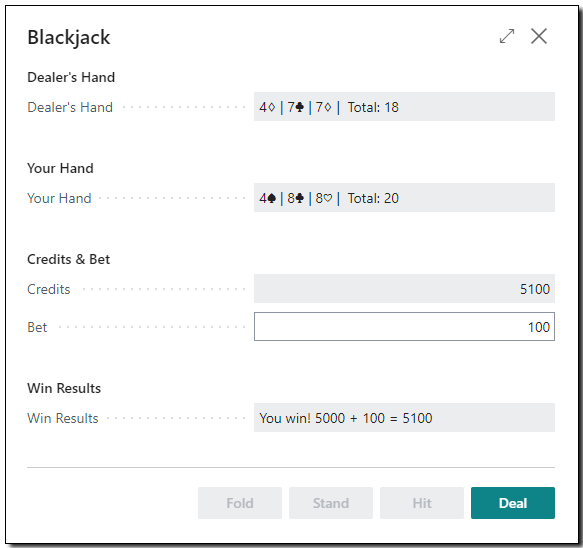Screen dimensions: 583x548
Task: Click the Stand button
Action: pyautogui.click(x=331, y=503)
